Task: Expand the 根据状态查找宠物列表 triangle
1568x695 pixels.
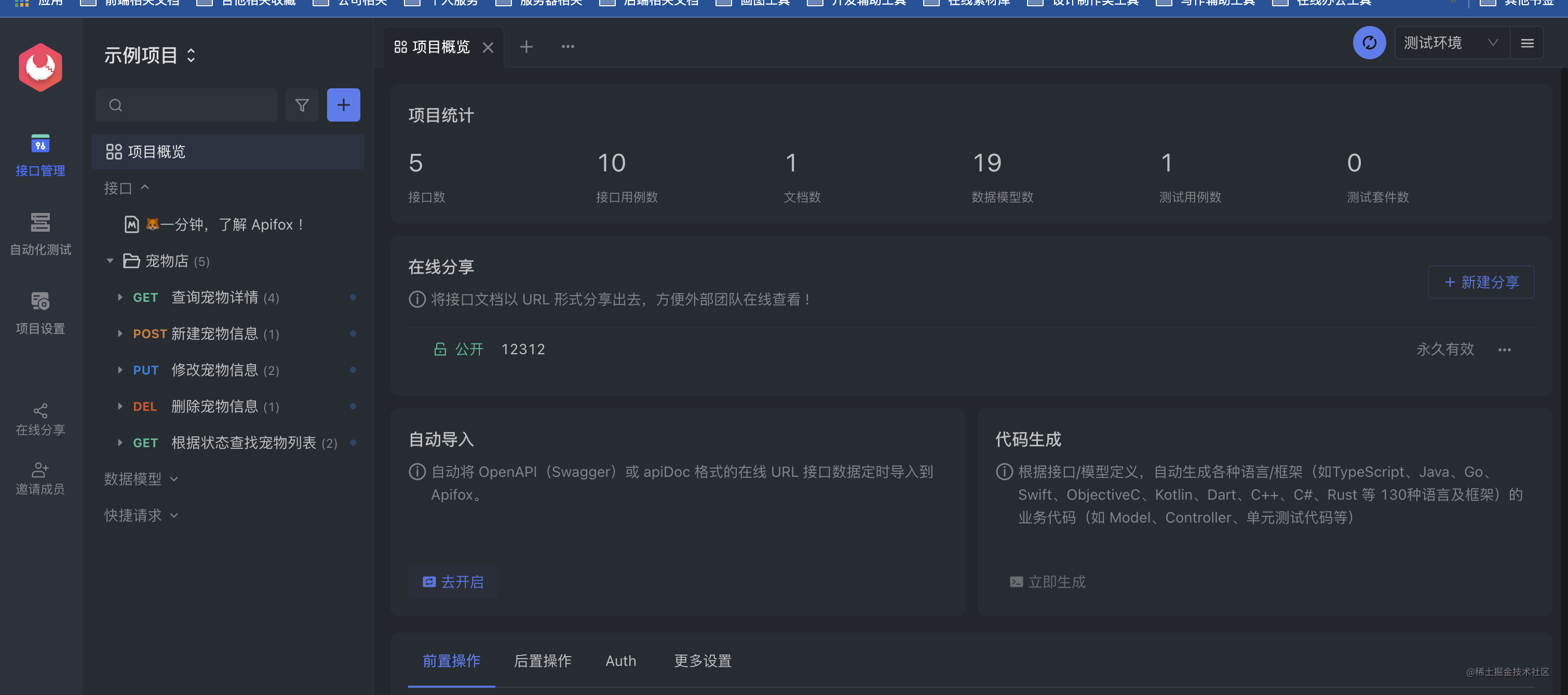Action: [x=120, y=443]
